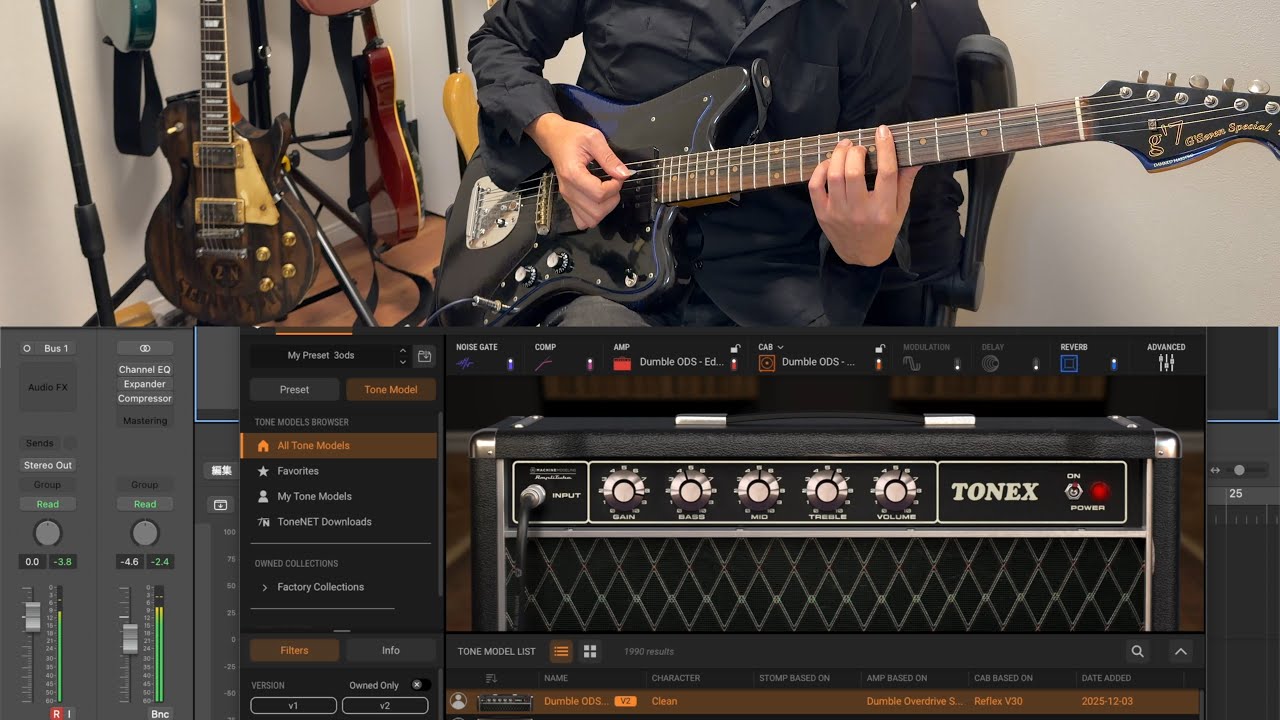Click the ToneNET Downloads logo icon
The height and width of the screenshot is (720, 1280).
pyautogui.click(x=263, y=522)
